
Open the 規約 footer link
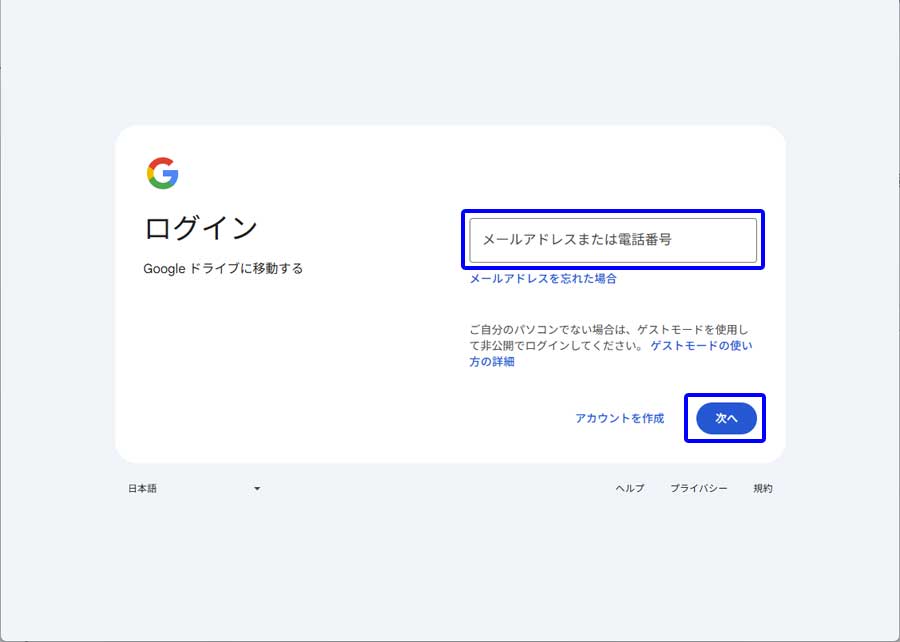762,489
